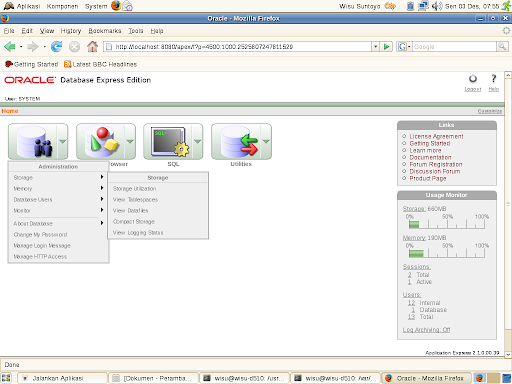Open the Documentation link
This screenshot has height=384, width=512.
(430, 157)
